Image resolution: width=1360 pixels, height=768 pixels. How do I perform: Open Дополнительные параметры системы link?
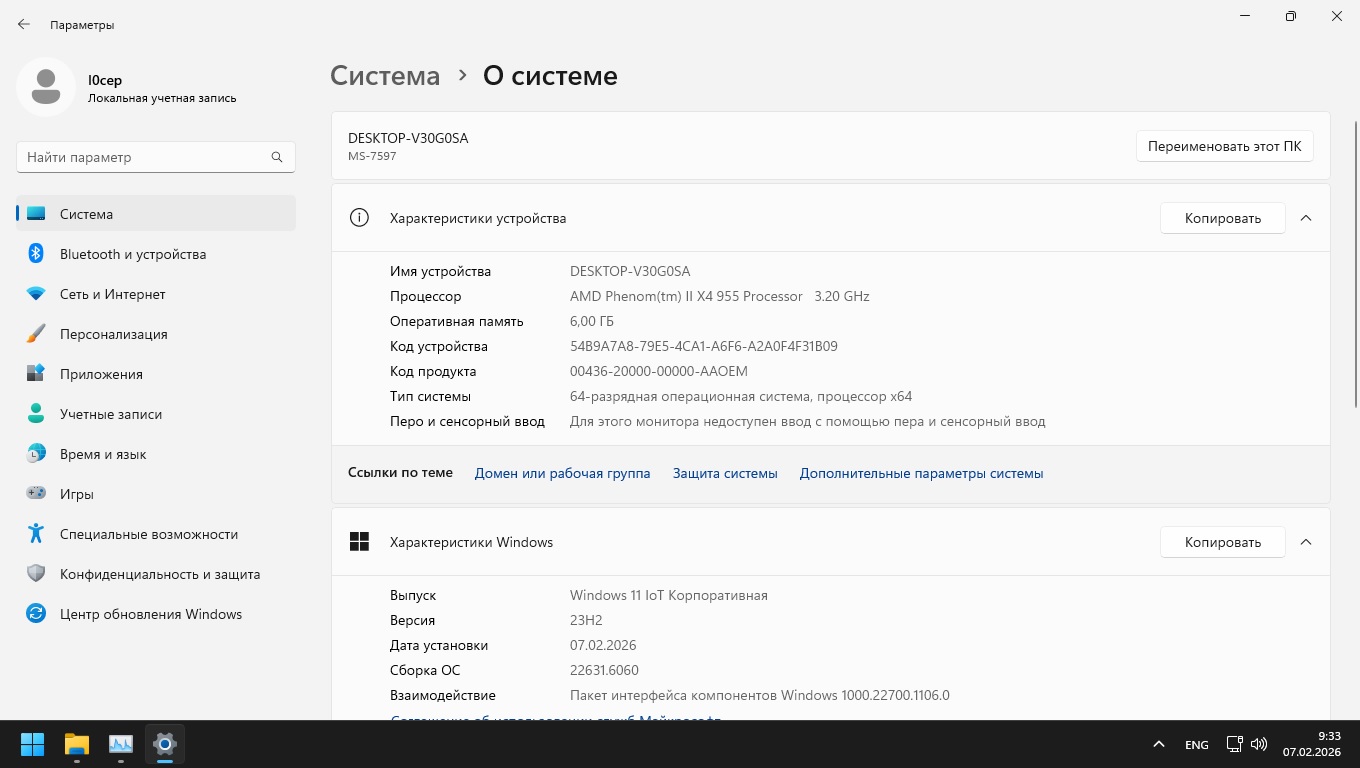[922, 473]
